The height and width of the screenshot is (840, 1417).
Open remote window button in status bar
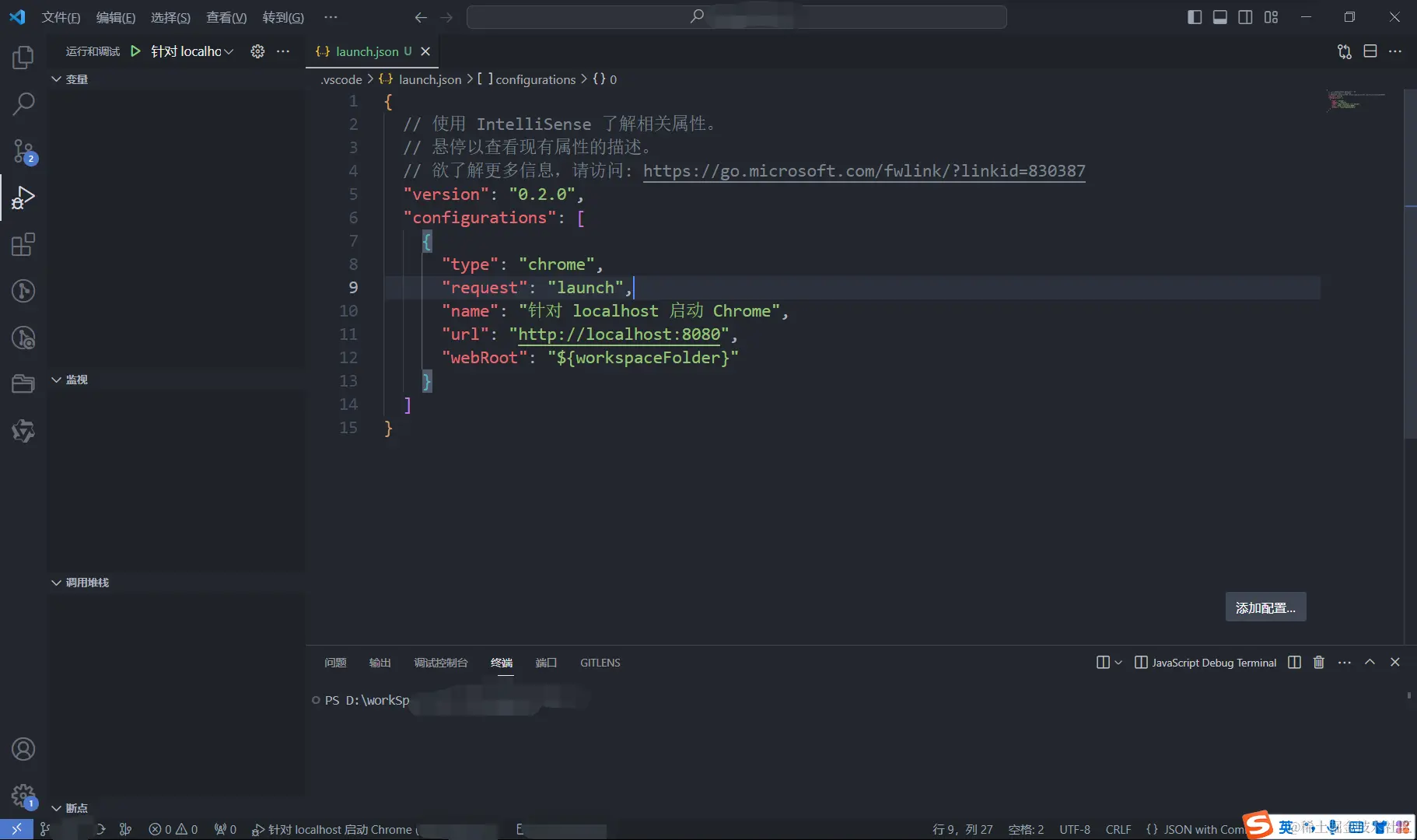[16, 829]
